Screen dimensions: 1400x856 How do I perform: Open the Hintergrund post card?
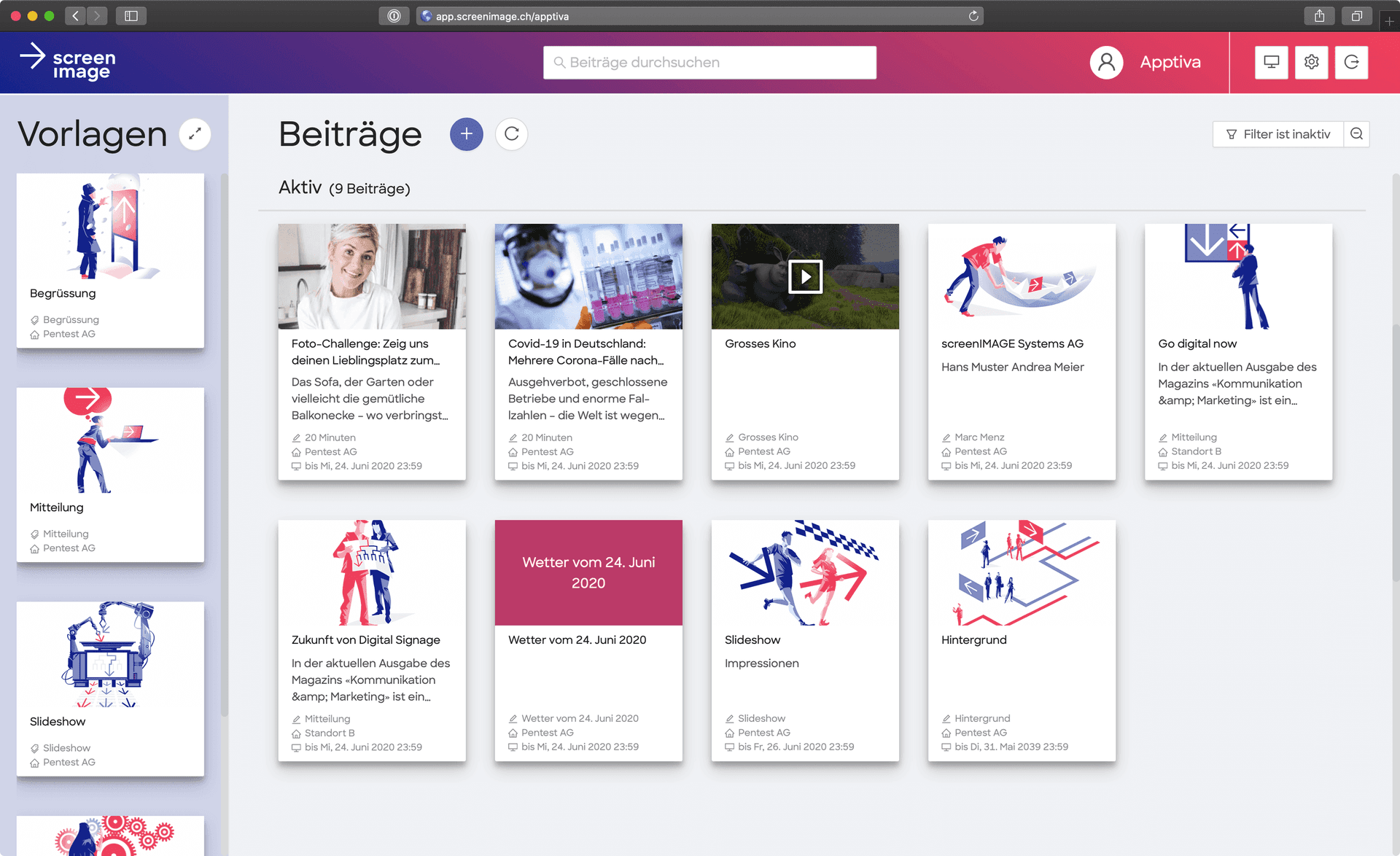click(x=1021, y=639)
